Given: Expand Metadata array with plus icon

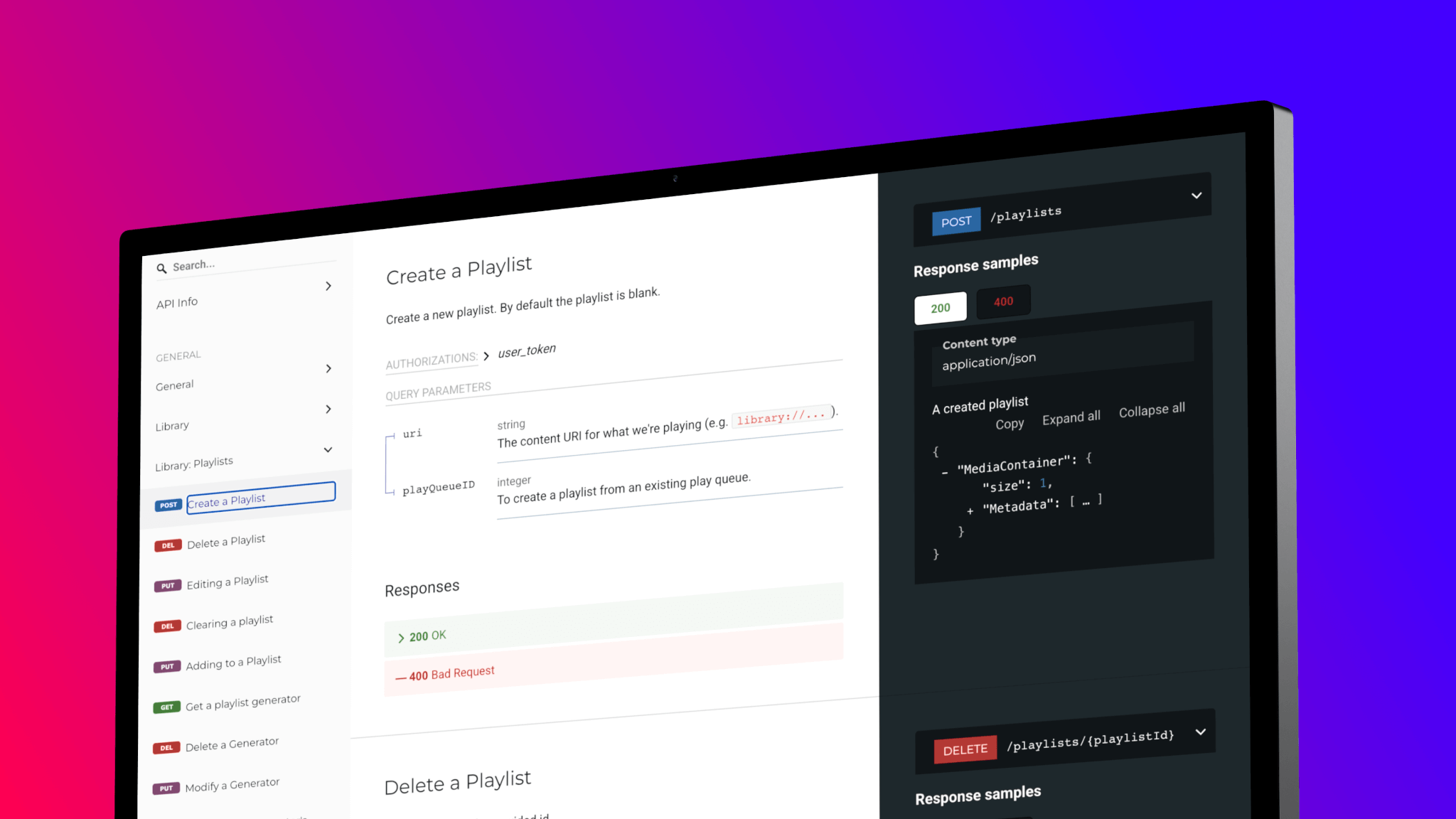Looking at the screenshot, I should [x=970, y=510].
